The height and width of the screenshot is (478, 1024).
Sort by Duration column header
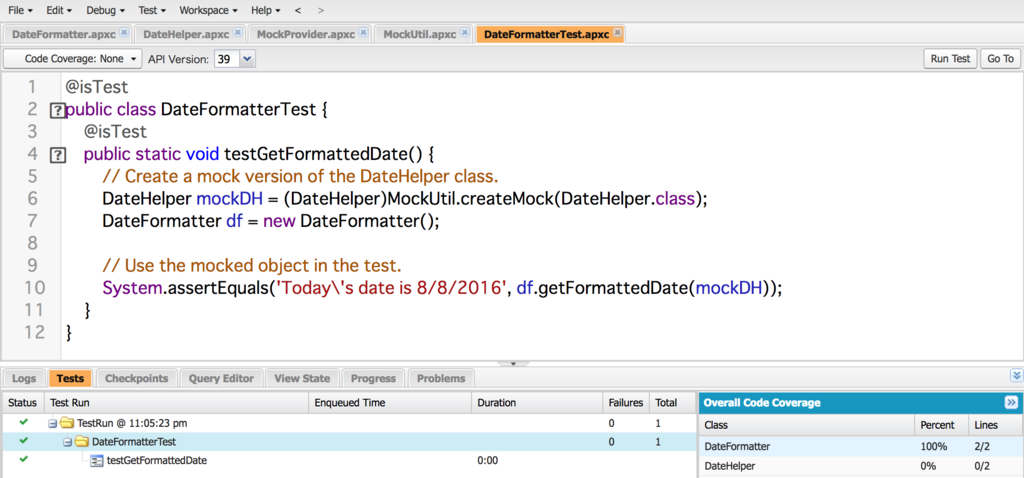point(536,403)
